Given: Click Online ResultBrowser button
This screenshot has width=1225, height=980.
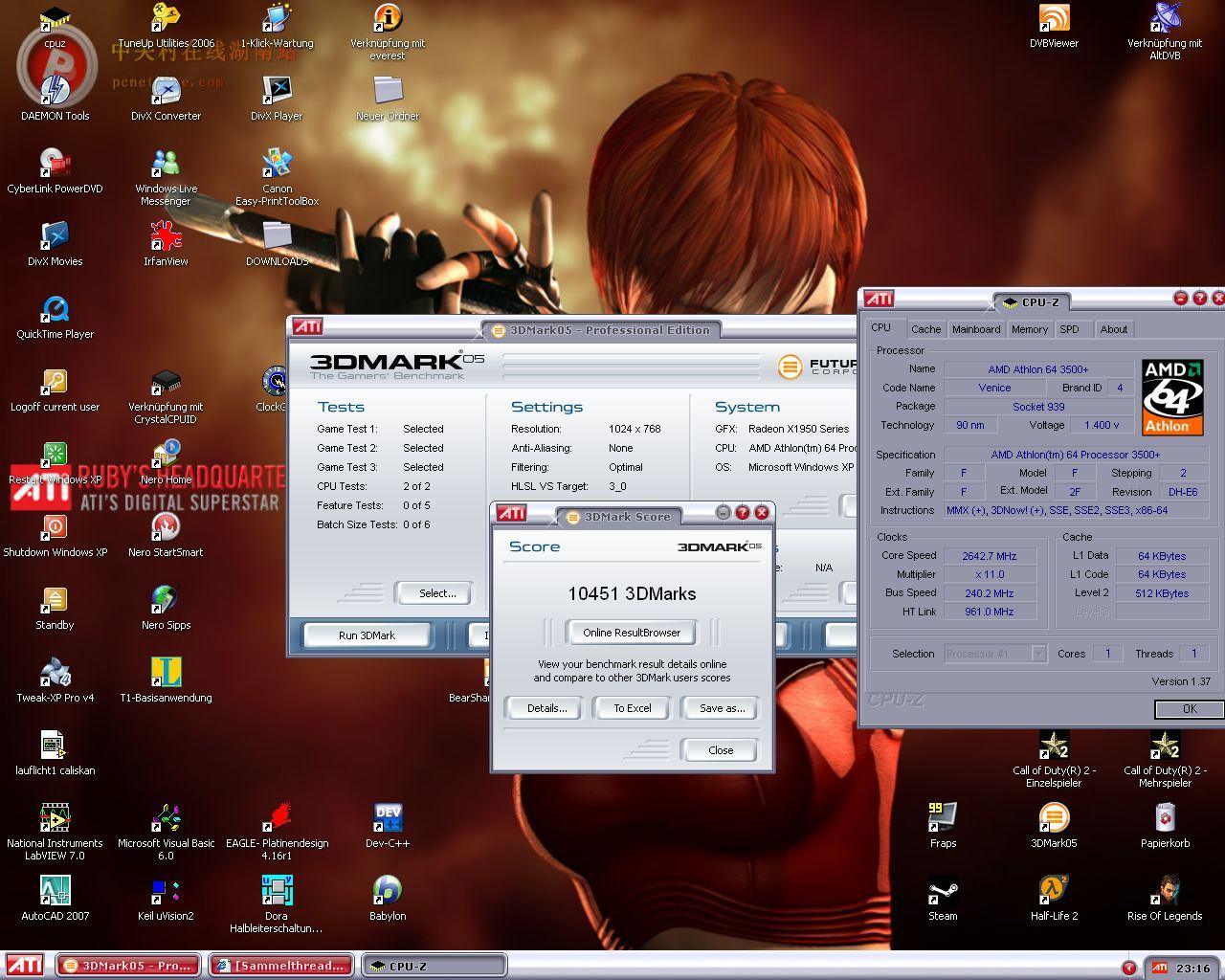Looking at the screenshot, I should click(x=632, y=633).
